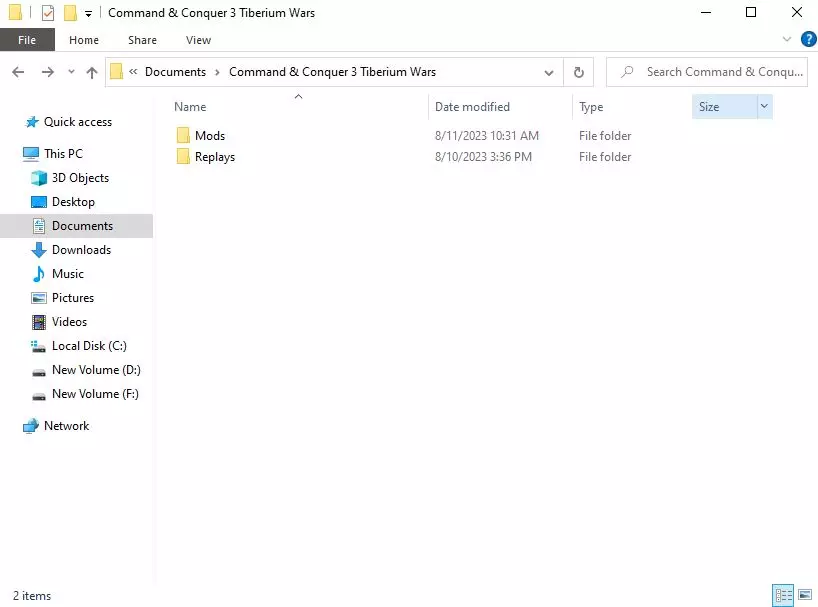
Task: Click the New folder quick access icon
Action: tap(70, 13)
